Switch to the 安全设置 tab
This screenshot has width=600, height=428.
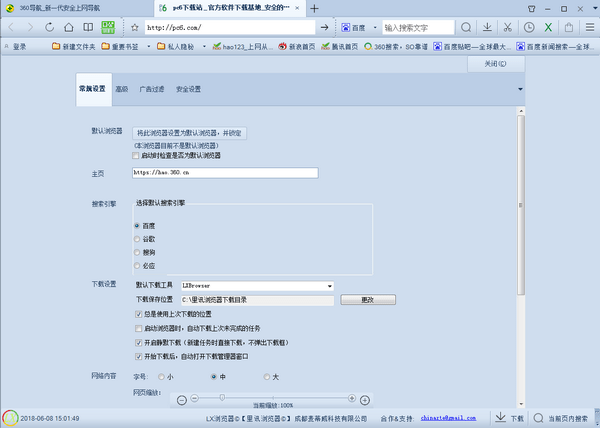tap(188, 89)
